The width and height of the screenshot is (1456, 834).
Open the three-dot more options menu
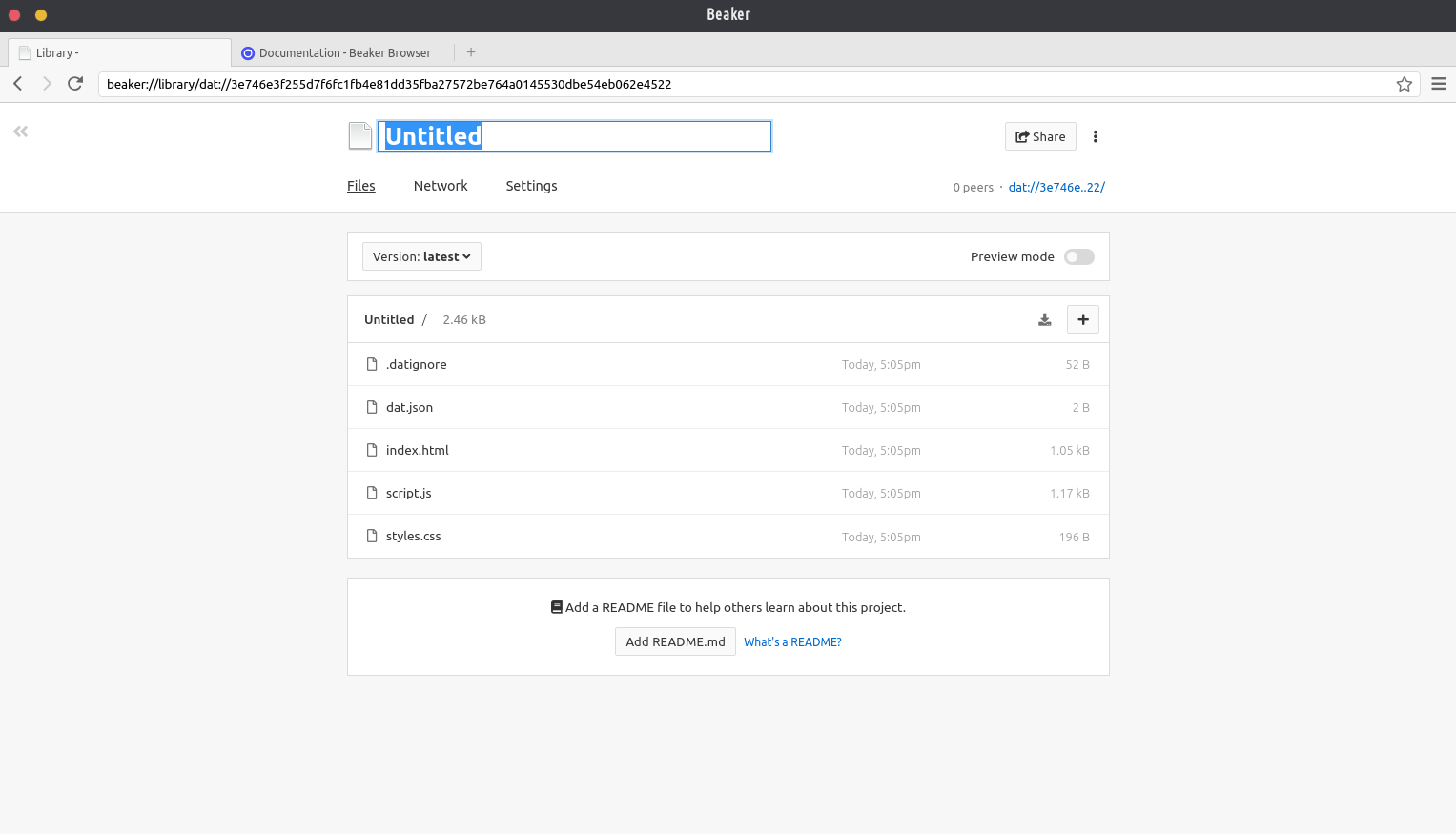pyautogui.click(x=1096, y=136)
